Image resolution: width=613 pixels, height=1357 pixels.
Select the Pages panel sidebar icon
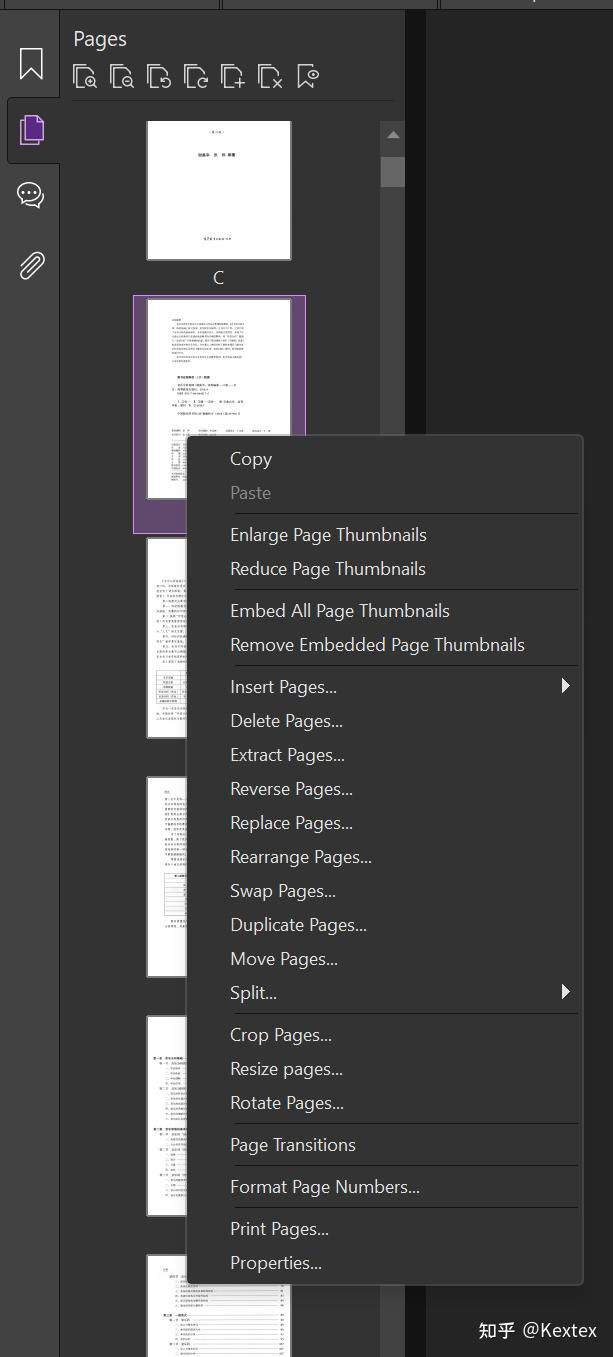tap(32, 129)
